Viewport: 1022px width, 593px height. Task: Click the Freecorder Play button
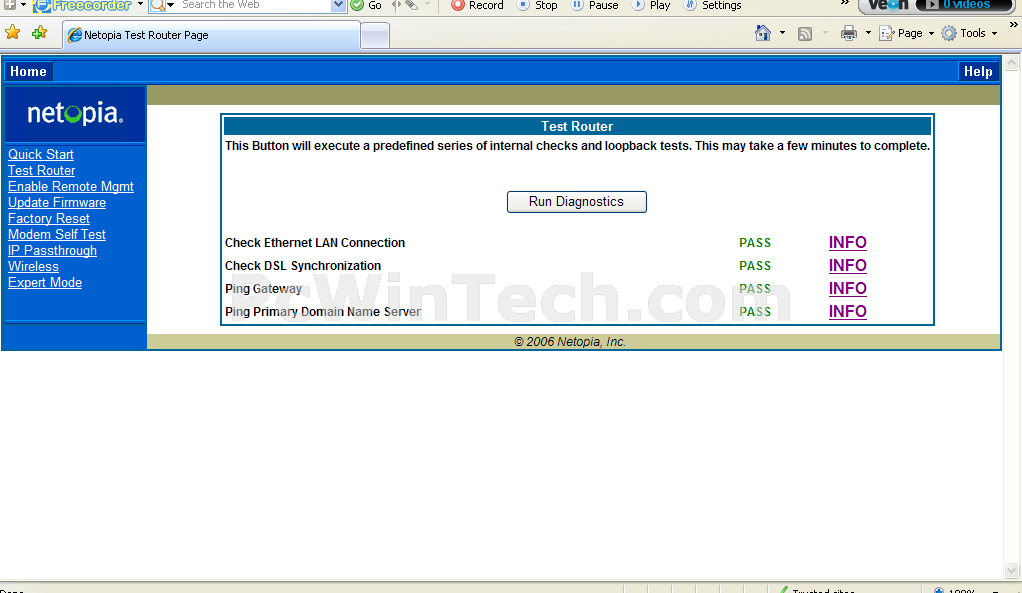tap(651, 5)
